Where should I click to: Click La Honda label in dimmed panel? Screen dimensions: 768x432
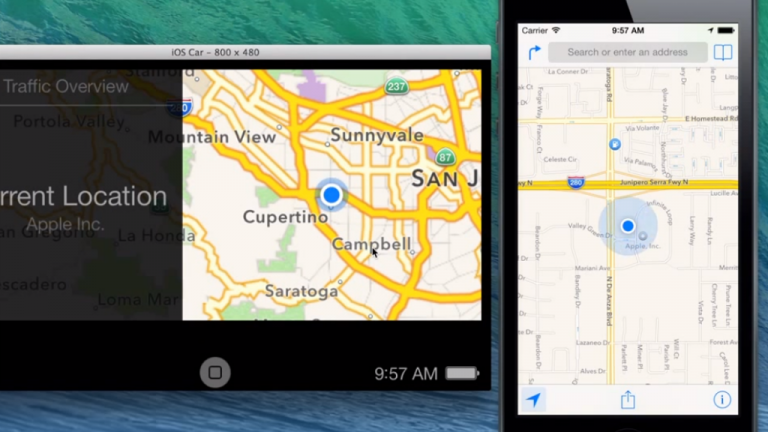(x=156, y=236)
